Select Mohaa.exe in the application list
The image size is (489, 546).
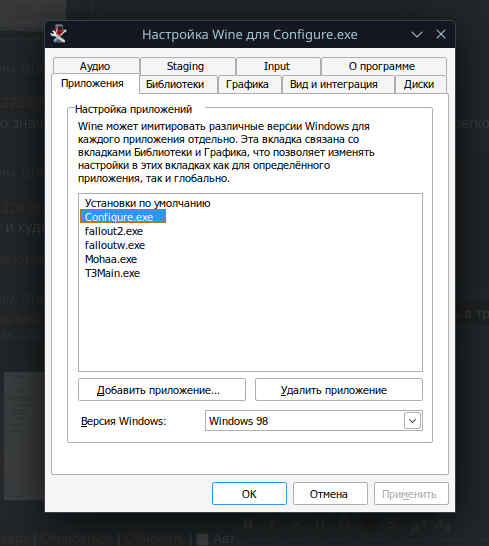[111, 259]
